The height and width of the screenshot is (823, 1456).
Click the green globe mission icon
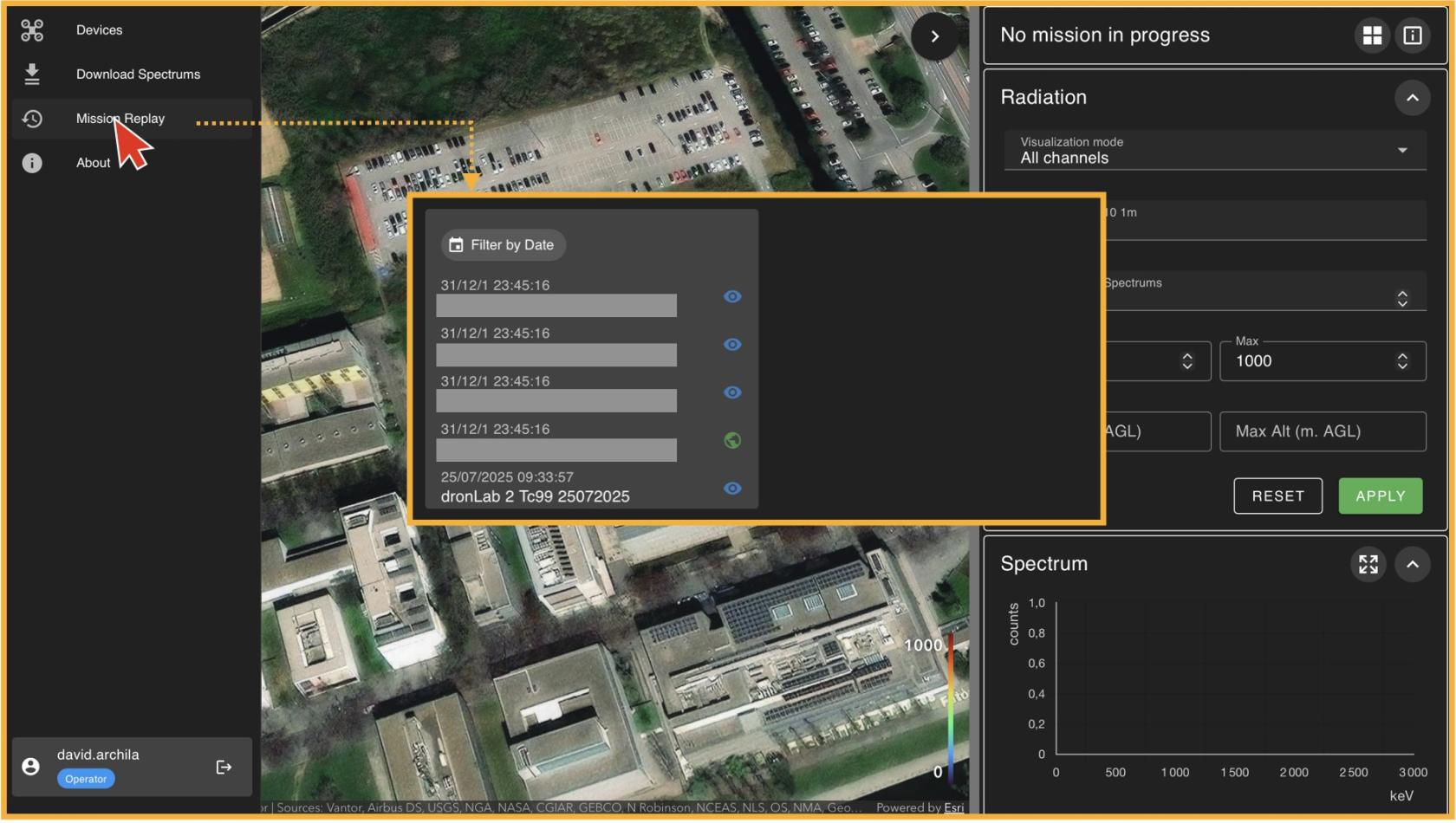coord(732,441)
